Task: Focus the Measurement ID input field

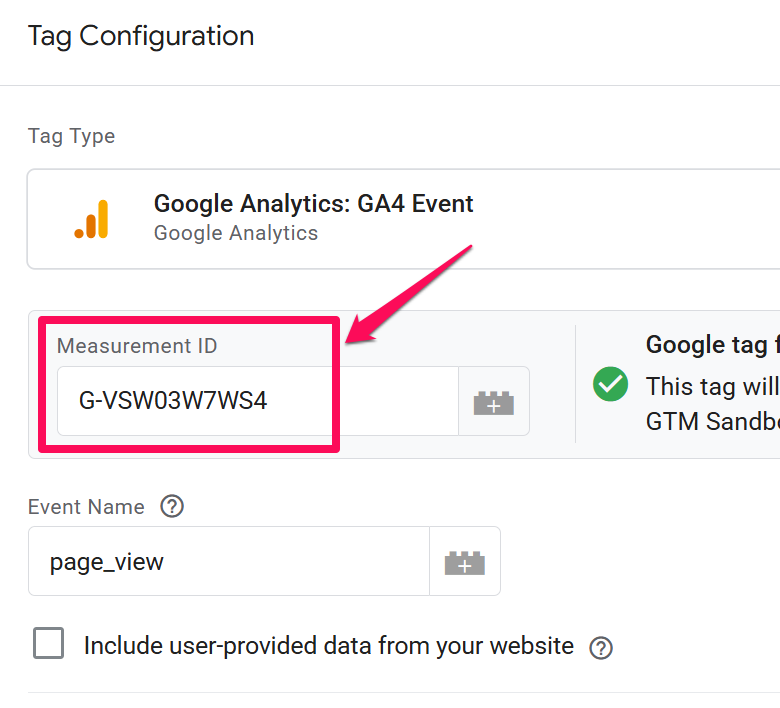Action: (258, 401)
